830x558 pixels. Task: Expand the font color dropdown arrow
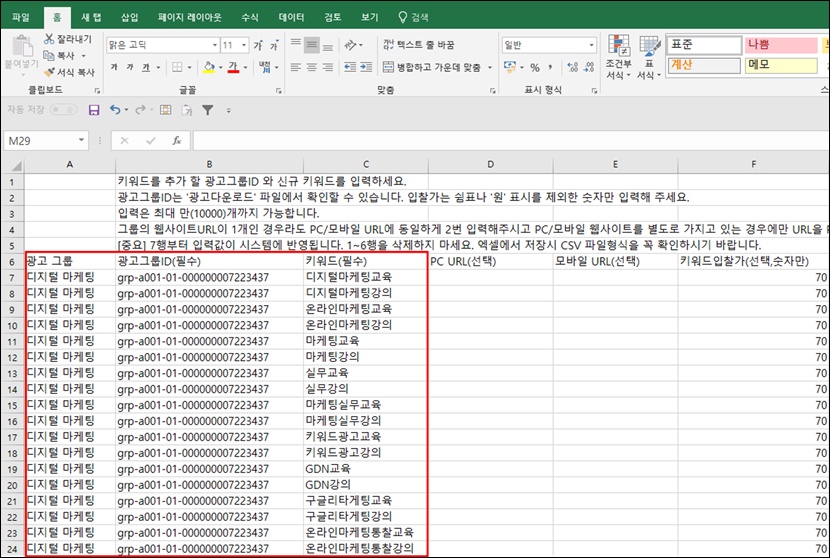(245, 67)
